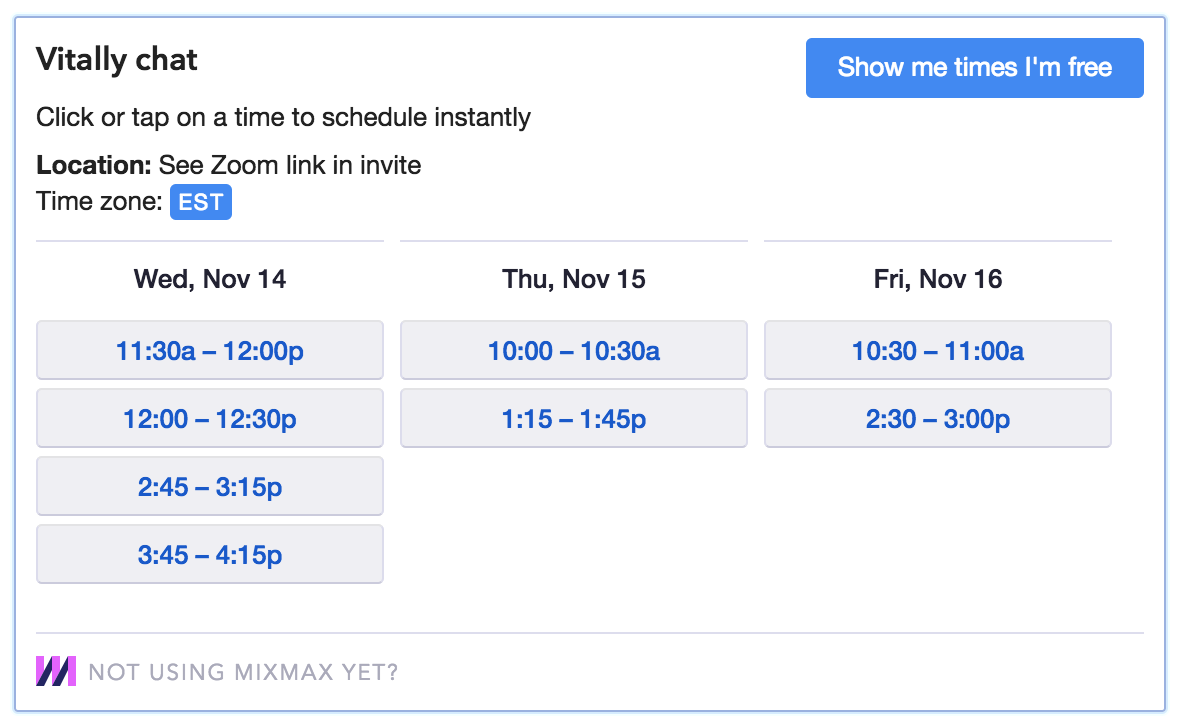Click the "Vitally chat" meeting title

[x=117, y=60]
